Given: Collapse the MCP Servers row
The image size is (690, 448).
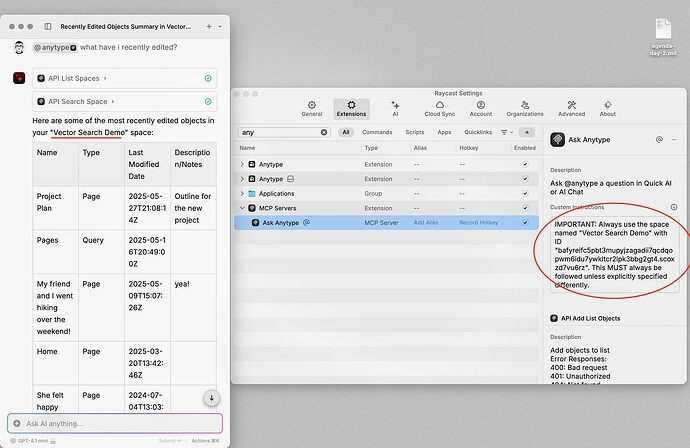Looking at the screenshot, I should [242, 208].
